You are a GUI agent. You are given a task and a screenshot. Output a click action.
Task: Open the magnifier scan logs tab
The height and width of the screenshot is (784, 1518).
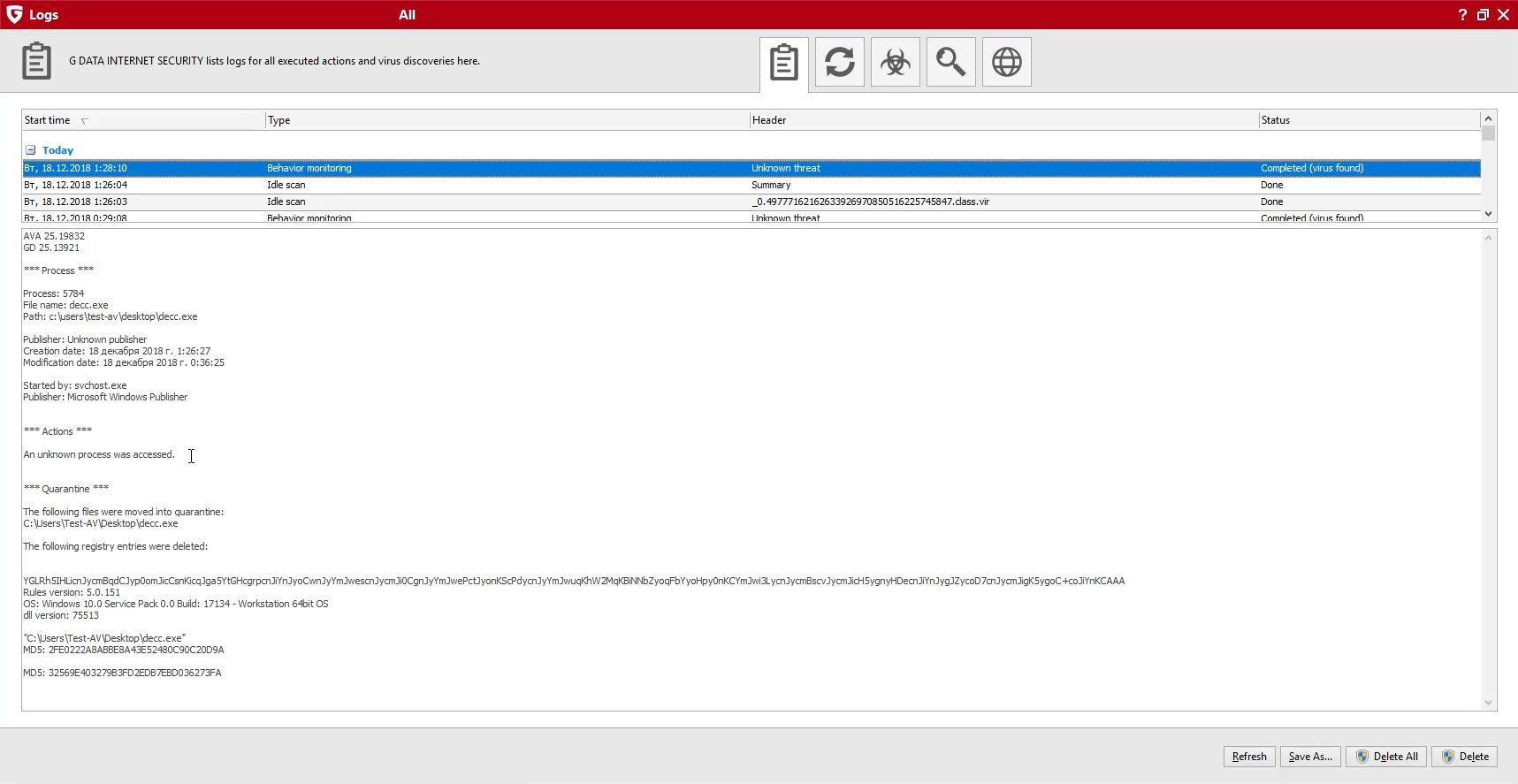951,62
